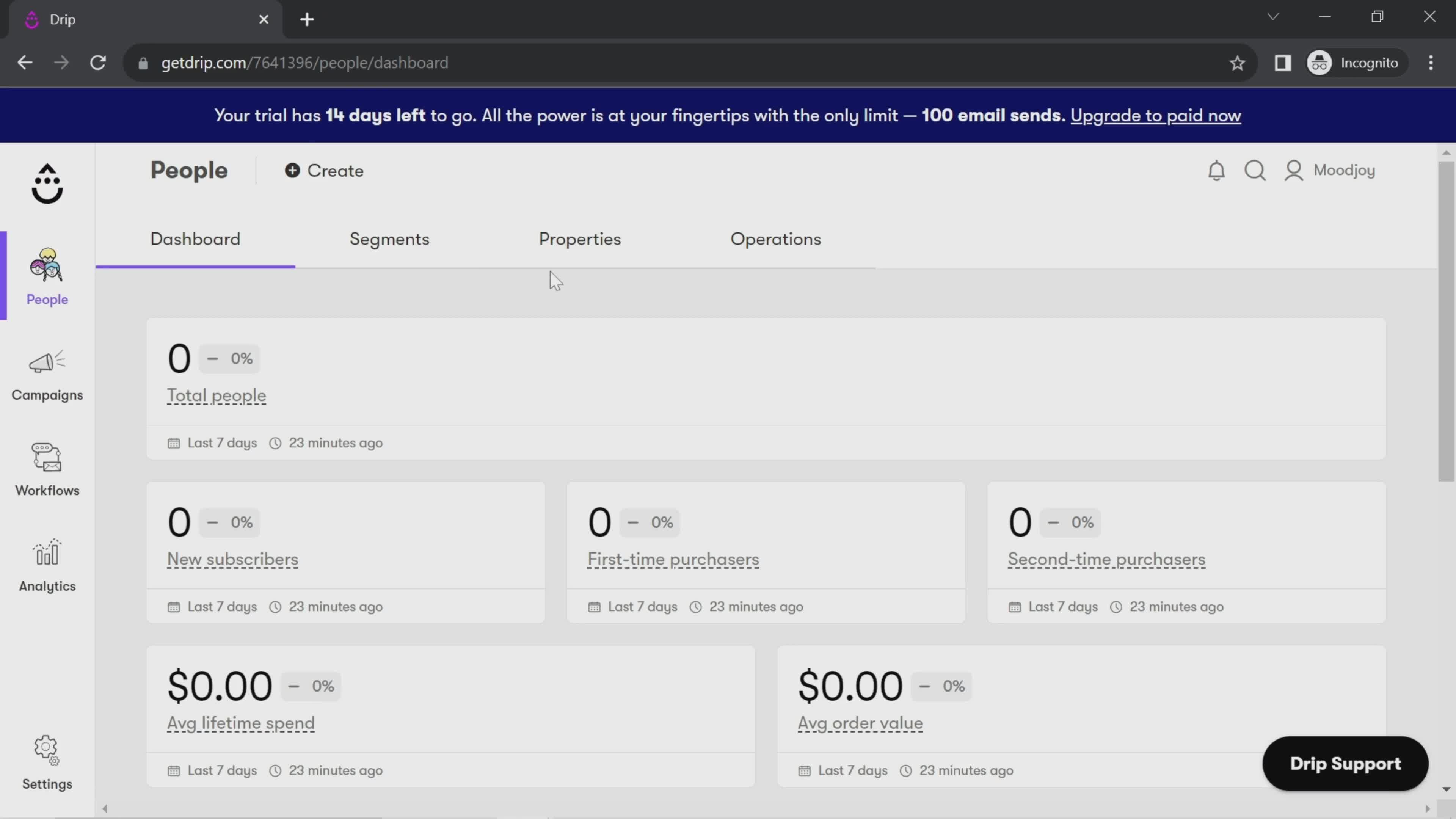
Task: Open the New subscribers metric link
Action: coord(232,560)
